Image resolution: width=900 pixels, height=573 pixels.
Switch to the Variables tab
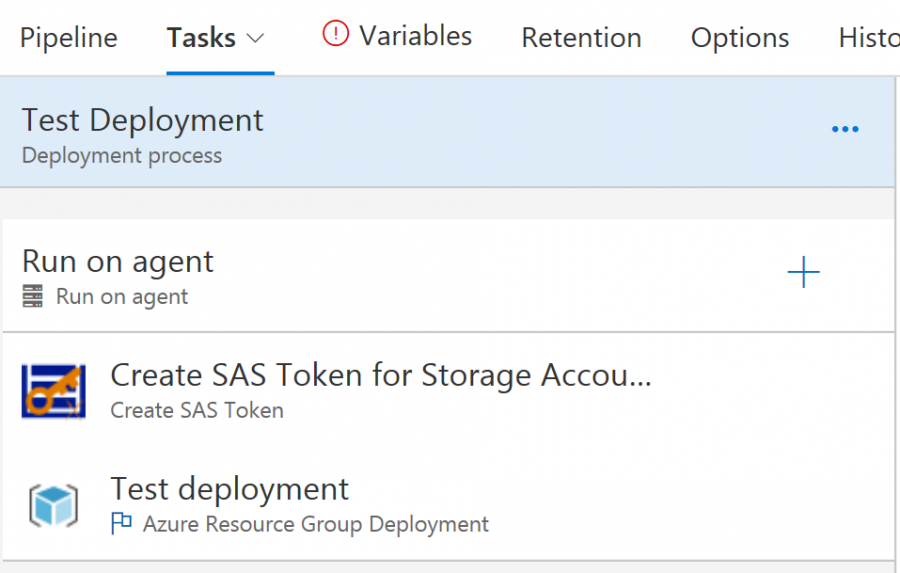[415, 36]
